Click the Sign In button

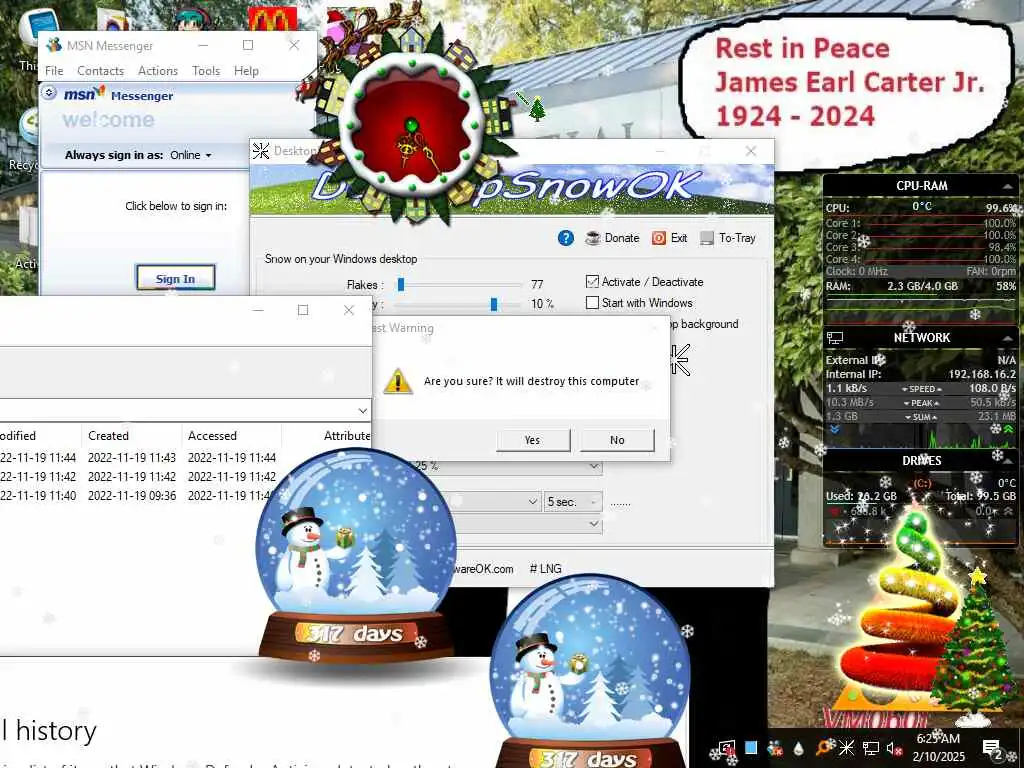coord(175,279)
